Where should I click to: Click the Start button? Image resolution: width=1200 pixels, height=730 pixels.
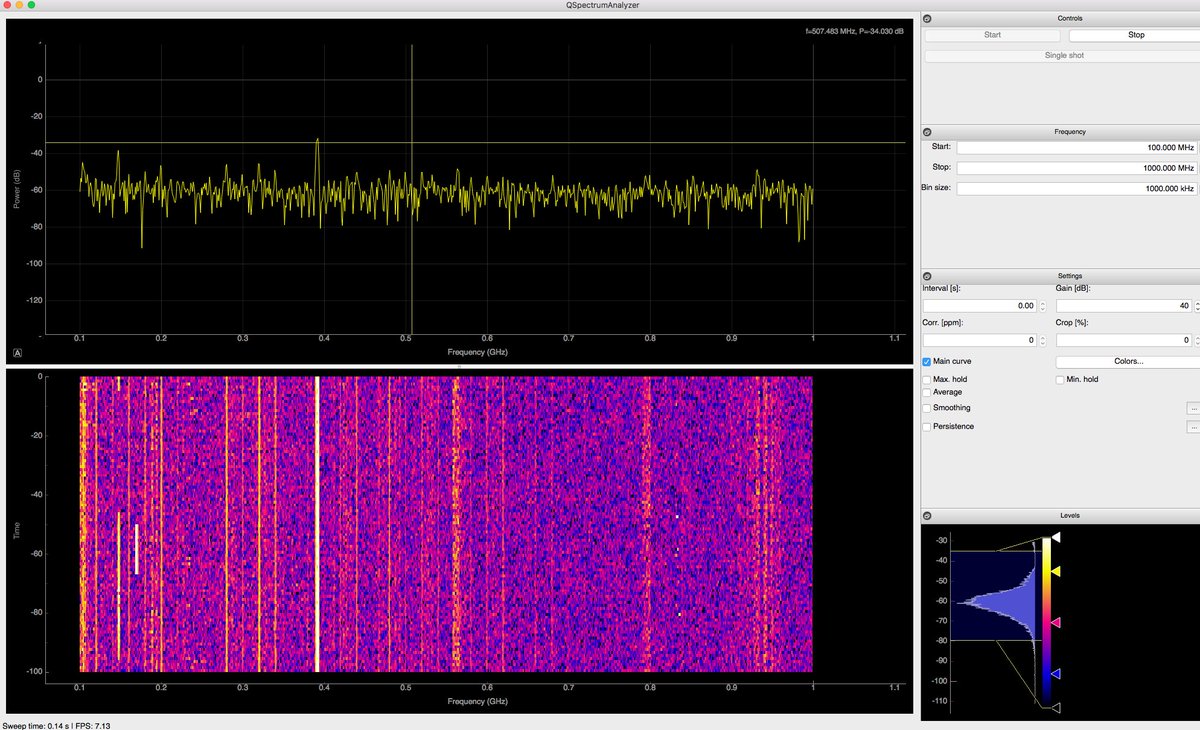(x=992, y=35)
